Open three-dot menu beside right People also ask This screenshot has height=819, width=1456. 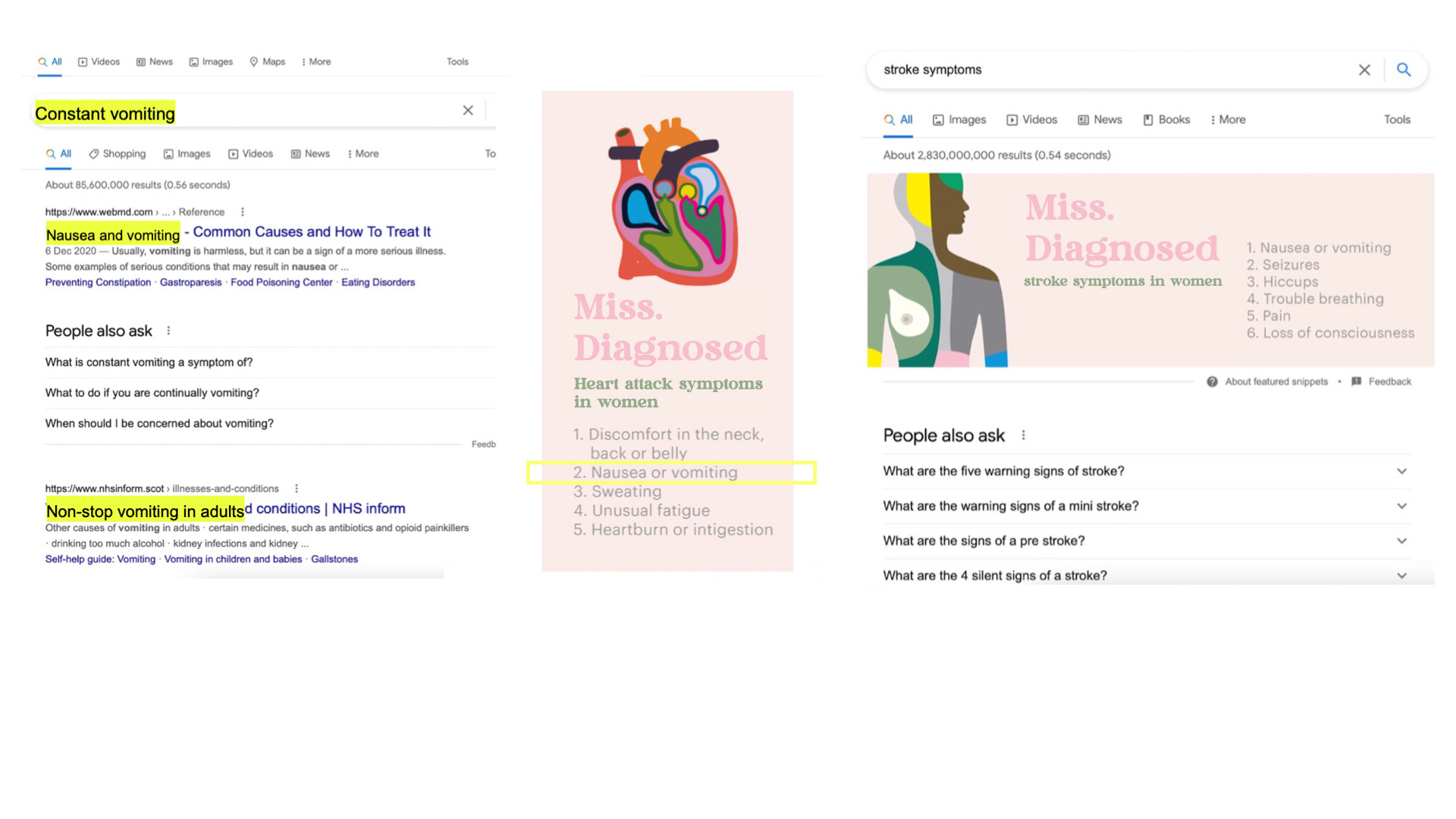tap(1023, 435)
